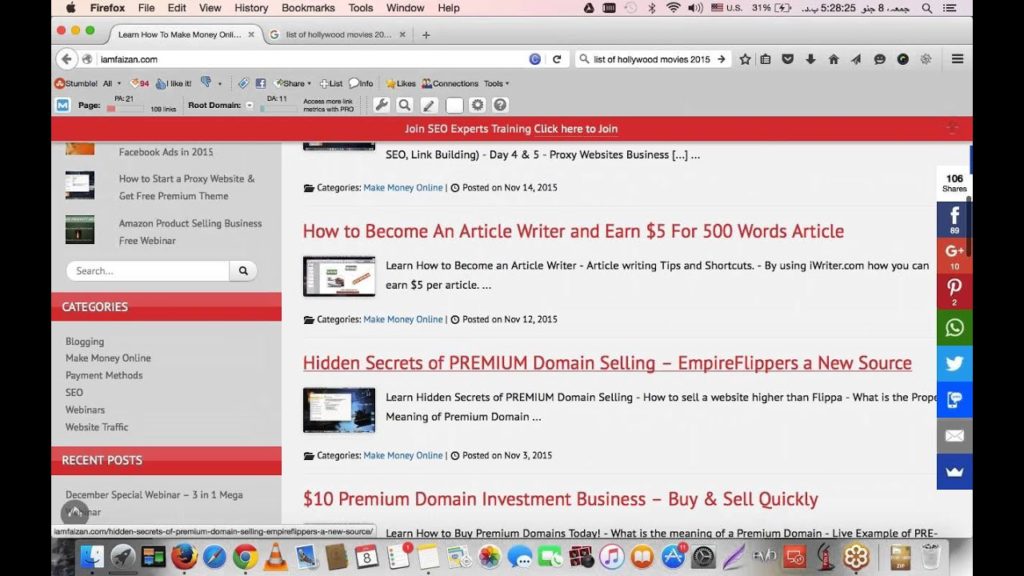The image size is (1024, 576).
Task: Open the Firefox History menu
Action: tap(251, 8)
